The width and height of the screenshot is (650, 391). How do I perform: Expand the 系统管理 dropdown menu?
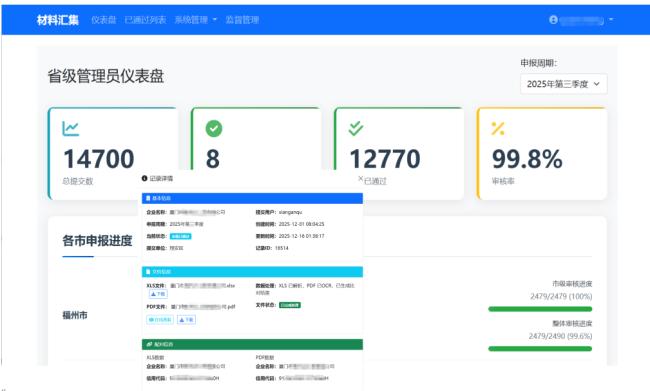click(x=196, y=20)
